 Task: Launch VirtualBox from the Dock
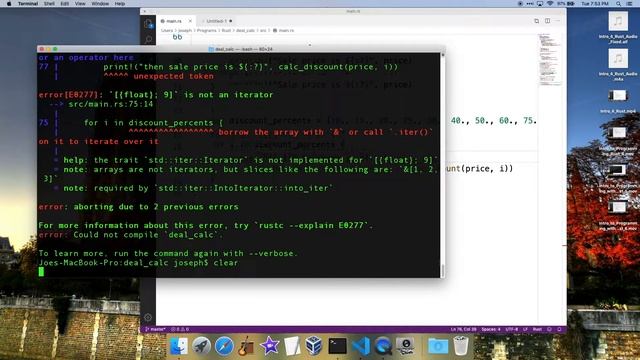(314, 346)
